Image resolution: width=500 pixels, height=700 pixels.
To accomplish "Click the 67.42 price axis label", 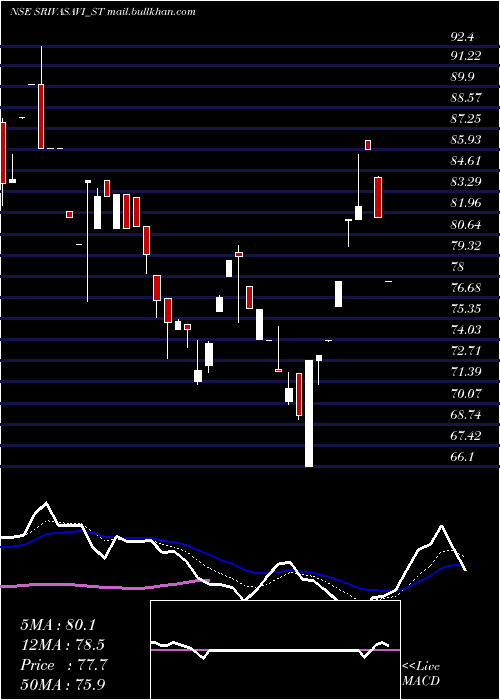I will 466,436.
